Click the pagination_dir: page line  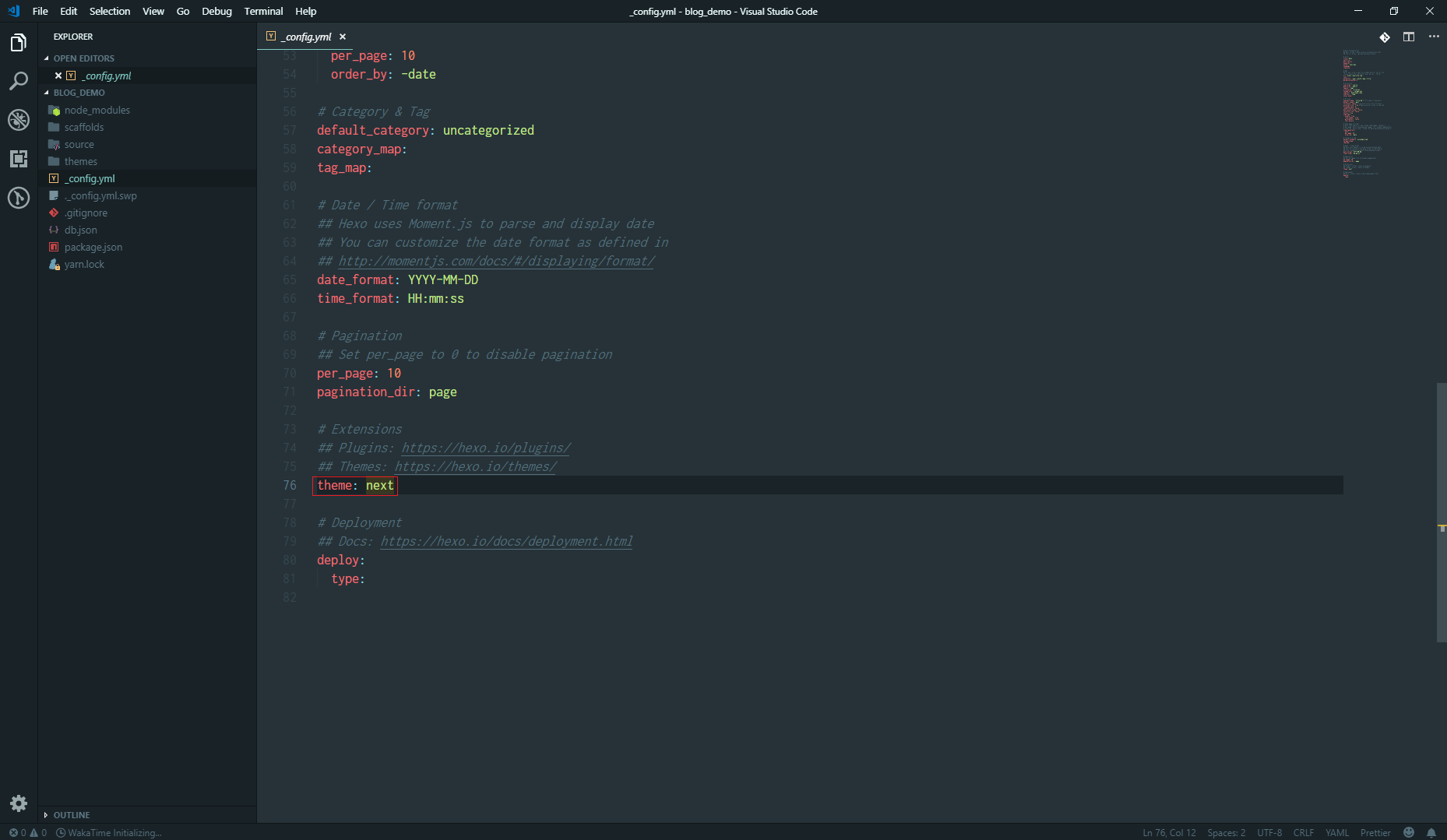click(386, 392)
